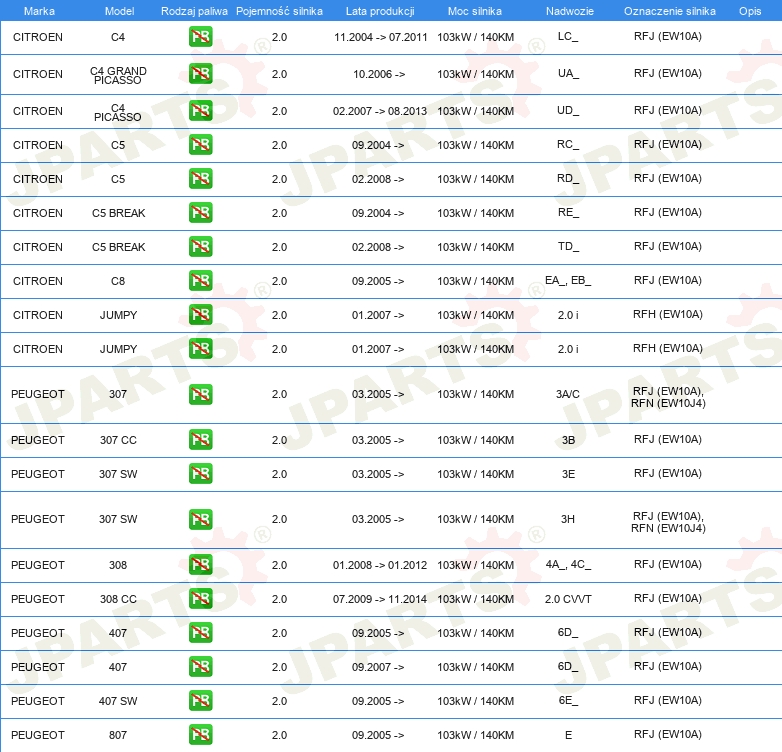Click the Nadwozie column header

point(570,11)
